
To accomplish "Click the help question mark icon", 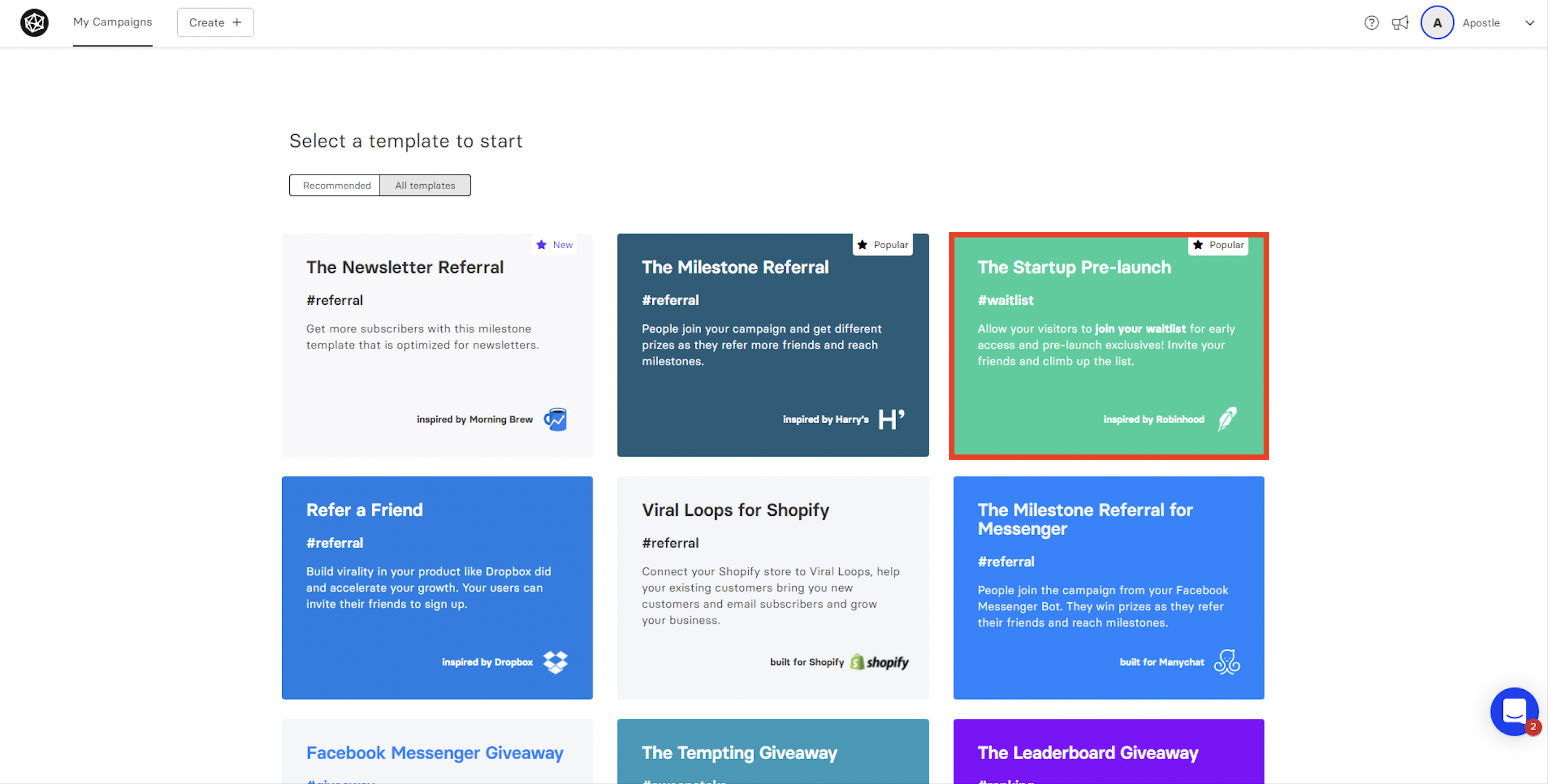I will (x=1370, y=23).
